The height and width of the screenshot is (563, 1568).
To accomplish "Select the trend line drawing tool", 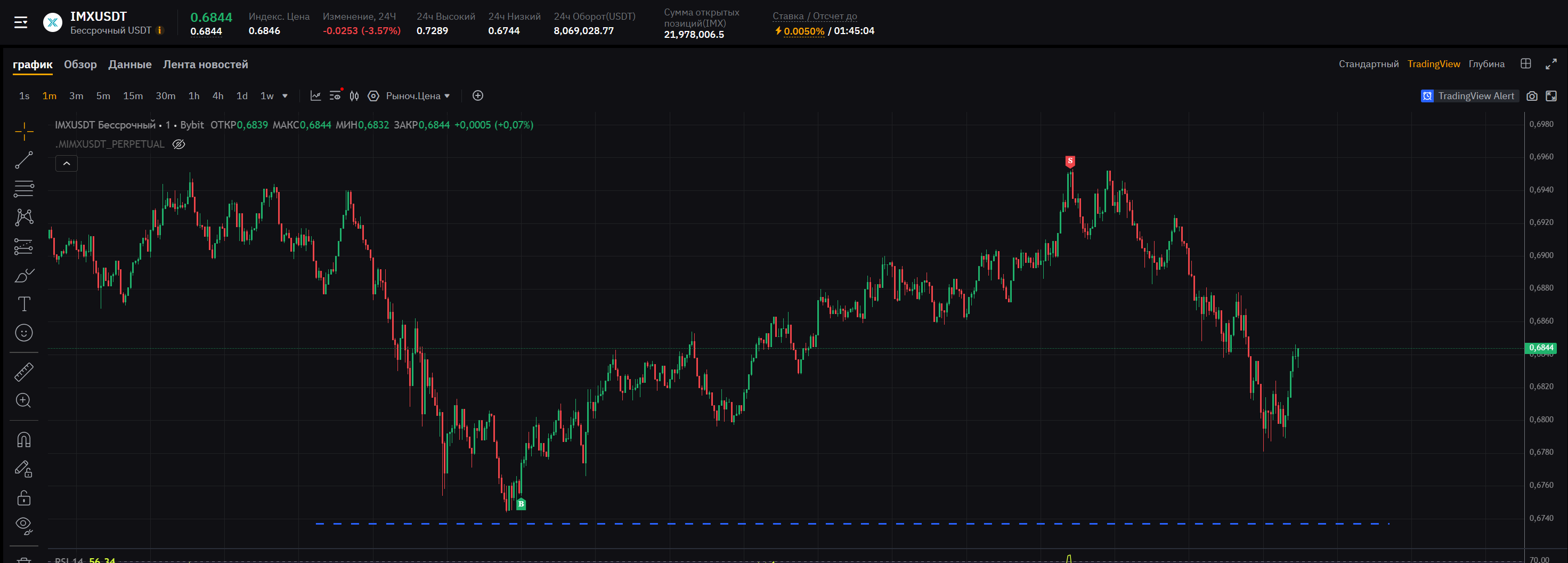I will 24,160.
